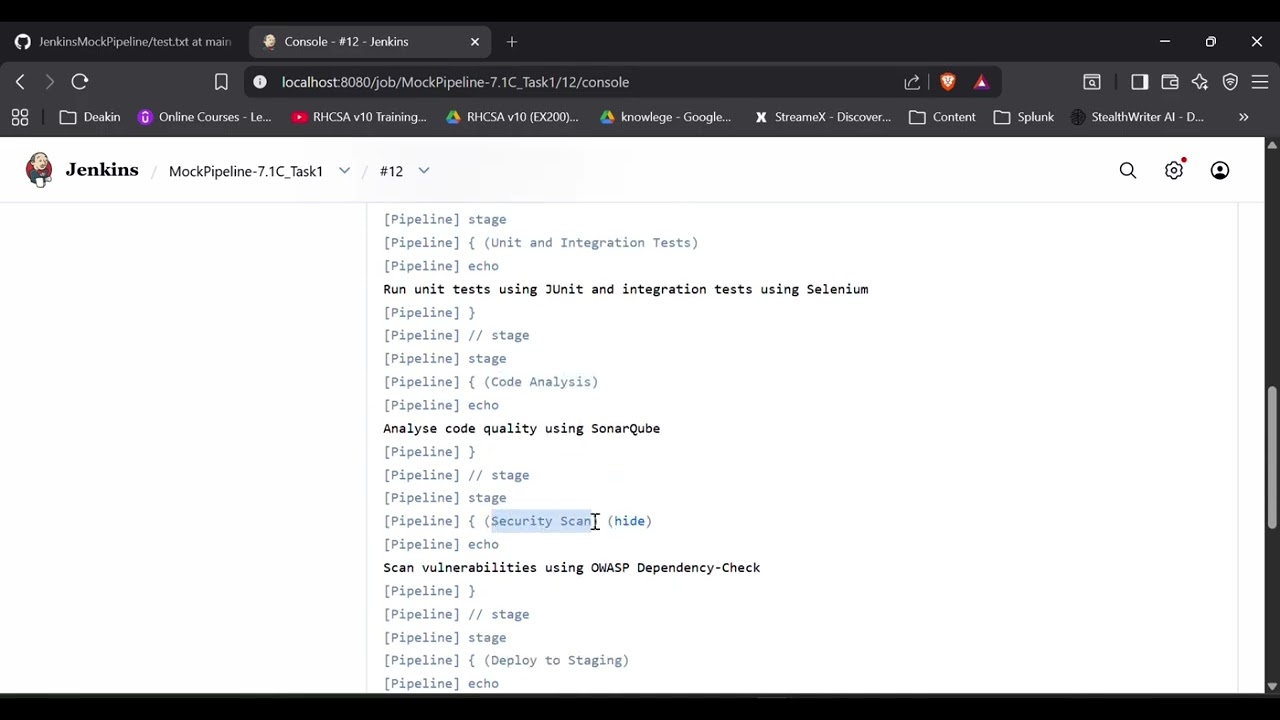Open Splunk bookmark folder

click(1024, 117)
